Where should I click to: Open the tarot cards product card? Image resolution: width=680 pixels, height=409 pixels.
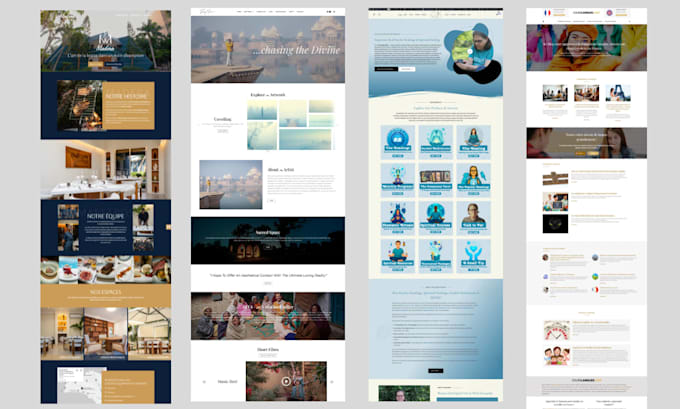click(x=435, y=180)
